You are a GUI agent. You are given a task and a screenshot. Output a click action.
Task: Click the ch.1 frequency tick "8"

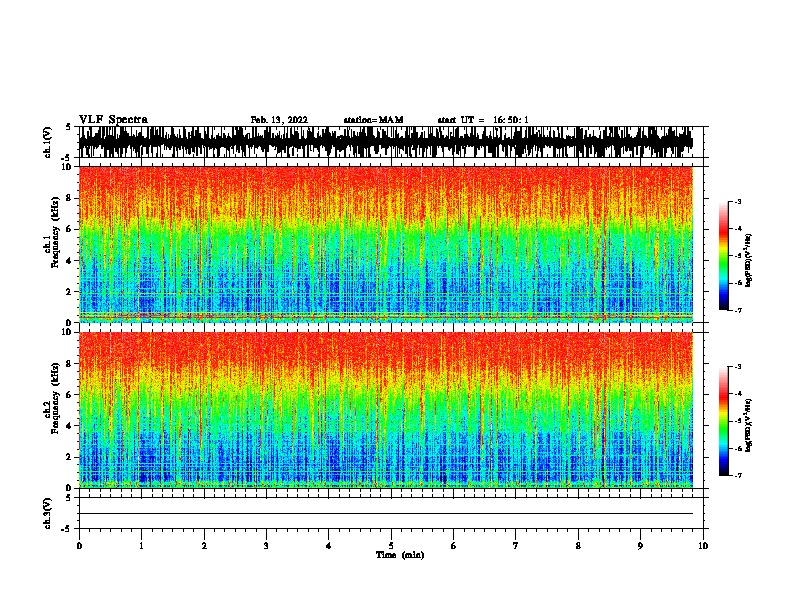pyautogui.click(x=69, y=198)
